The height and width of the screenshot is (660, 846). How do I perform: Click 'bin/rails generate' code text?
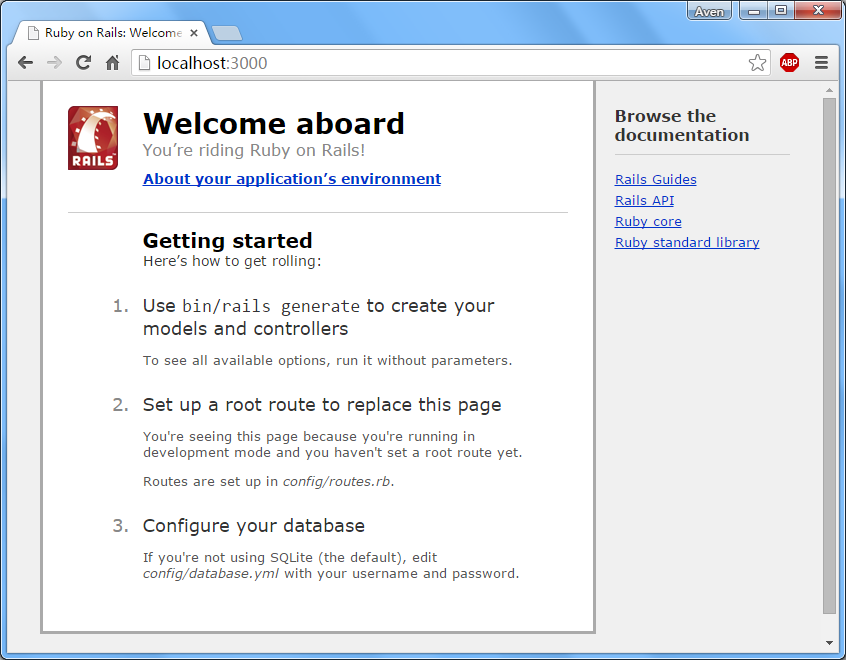(x=271, y=306)
